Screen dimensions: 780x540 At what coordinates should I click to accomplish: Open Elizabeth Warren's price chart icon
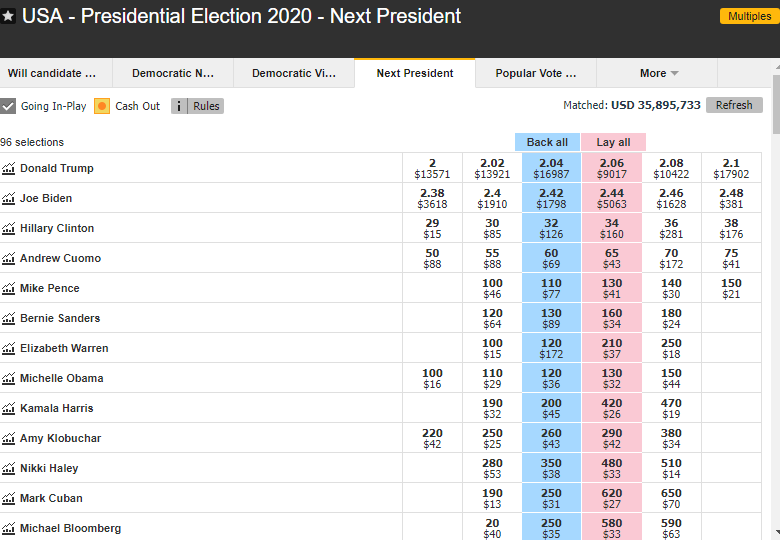tap(9, 349)
